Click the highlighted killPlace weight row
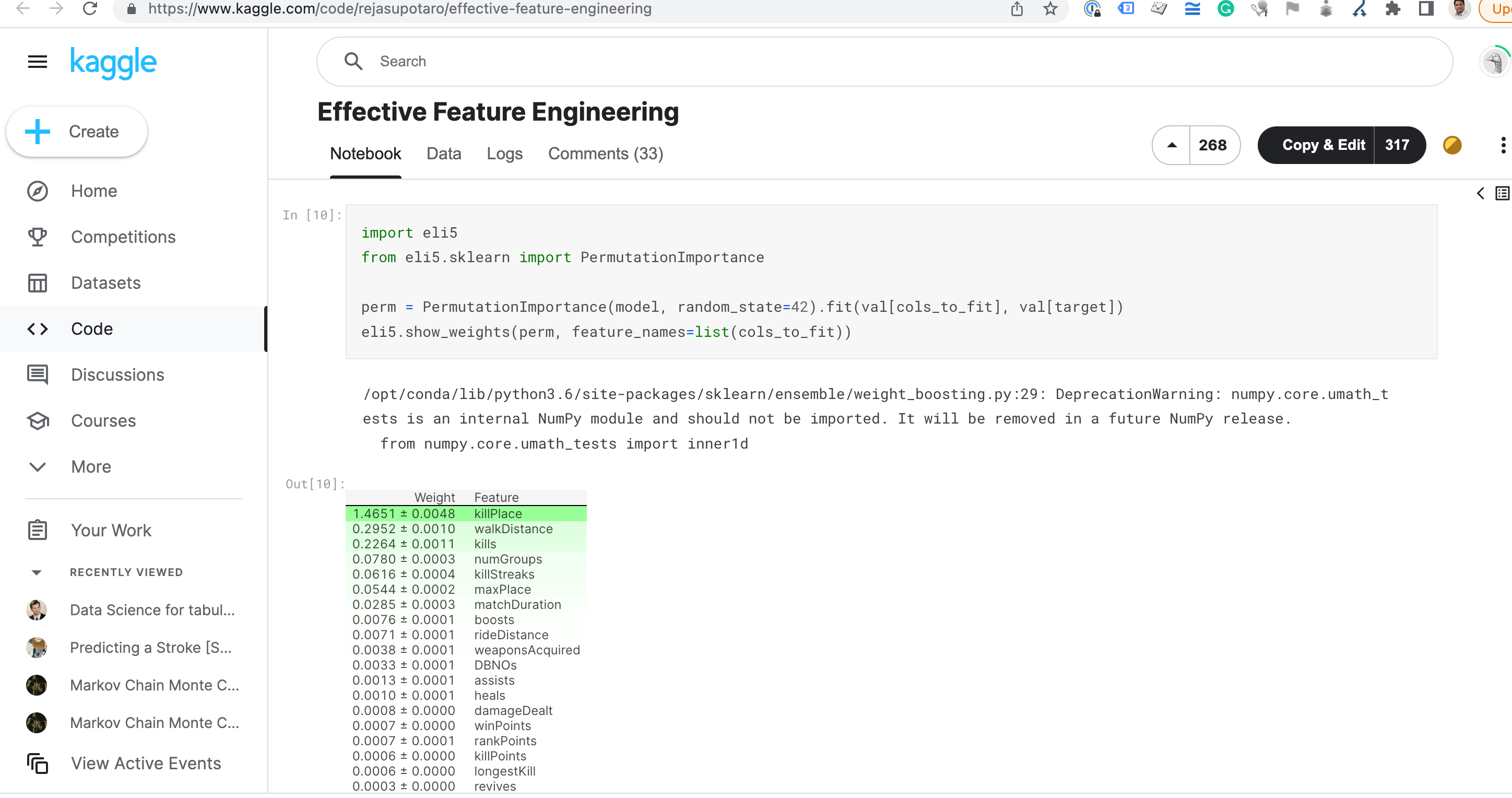 click(x=466, y=513)
